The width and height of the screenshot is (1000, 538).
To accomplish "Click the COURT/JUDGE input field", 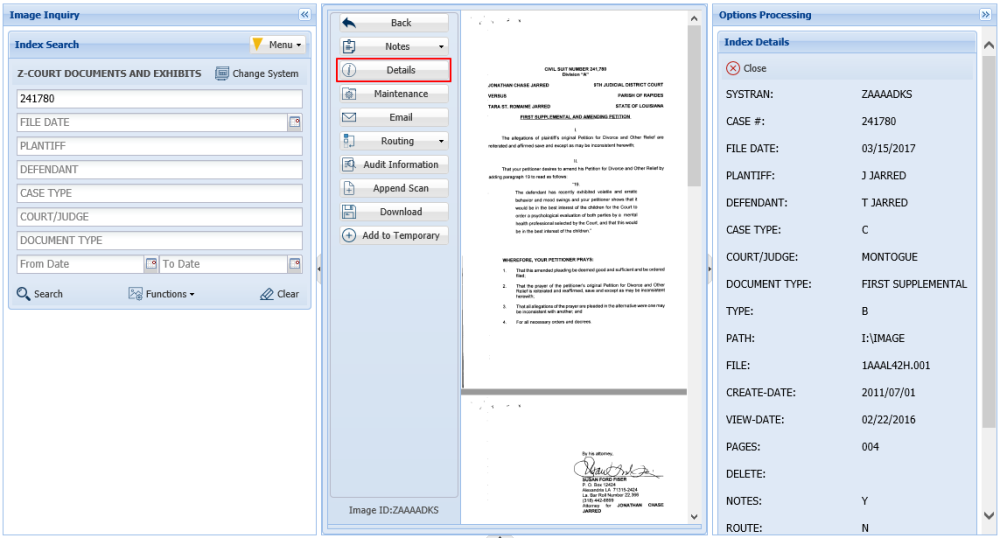I will tap(159, 217).
